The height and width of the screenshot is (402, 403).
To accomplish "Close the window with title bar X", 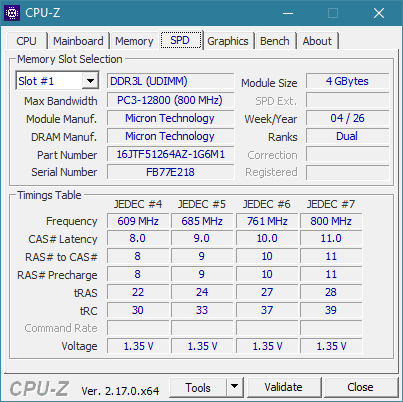I will tap(379, 13).
